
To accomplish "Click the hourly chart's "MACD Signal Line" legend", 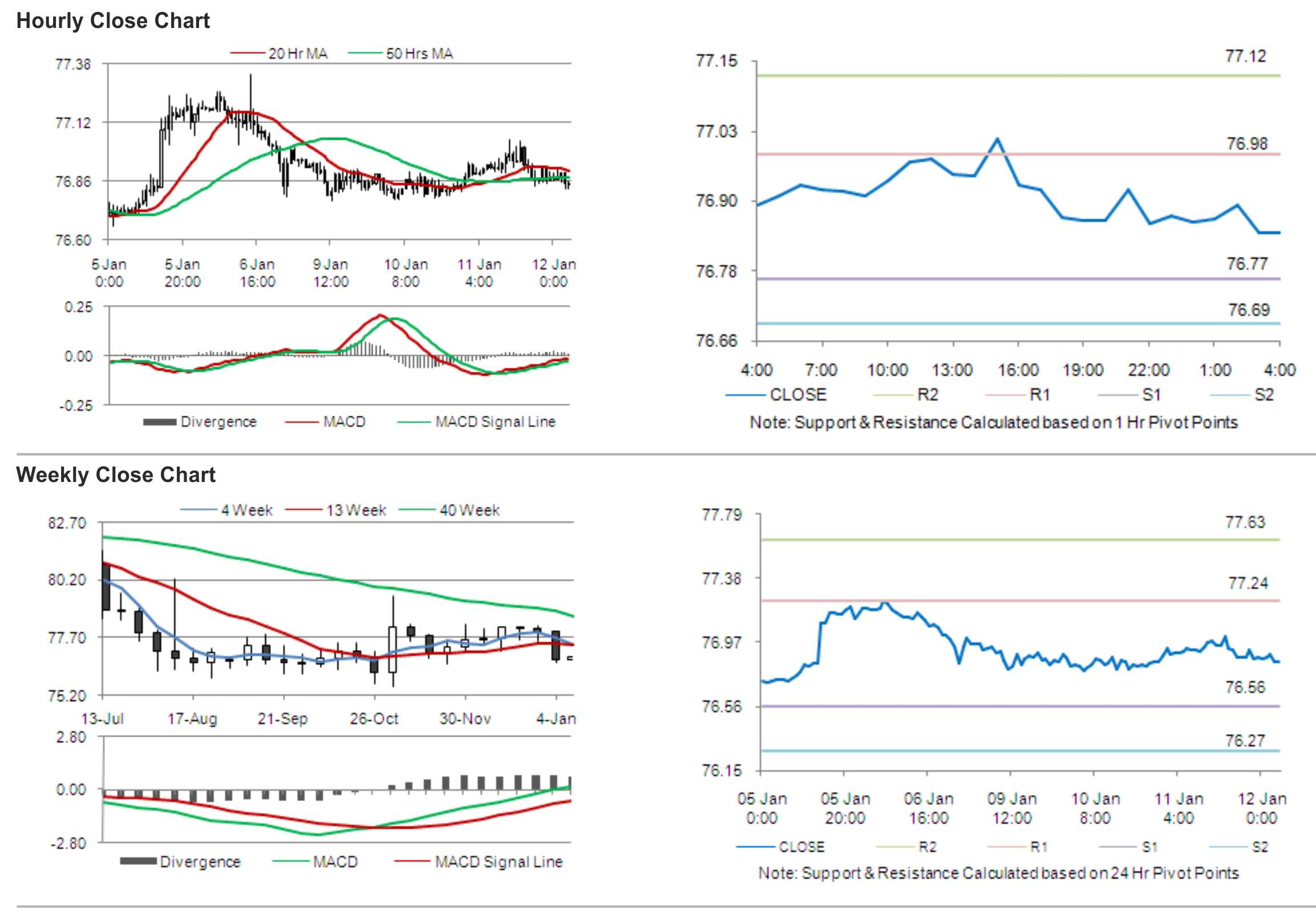I will point(495,421).
